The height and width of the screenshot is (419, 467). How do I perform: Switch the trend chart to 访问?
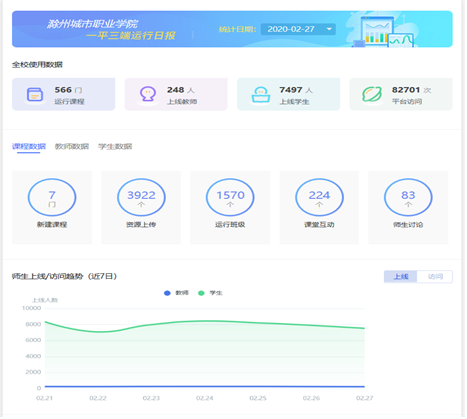point(435,277)
